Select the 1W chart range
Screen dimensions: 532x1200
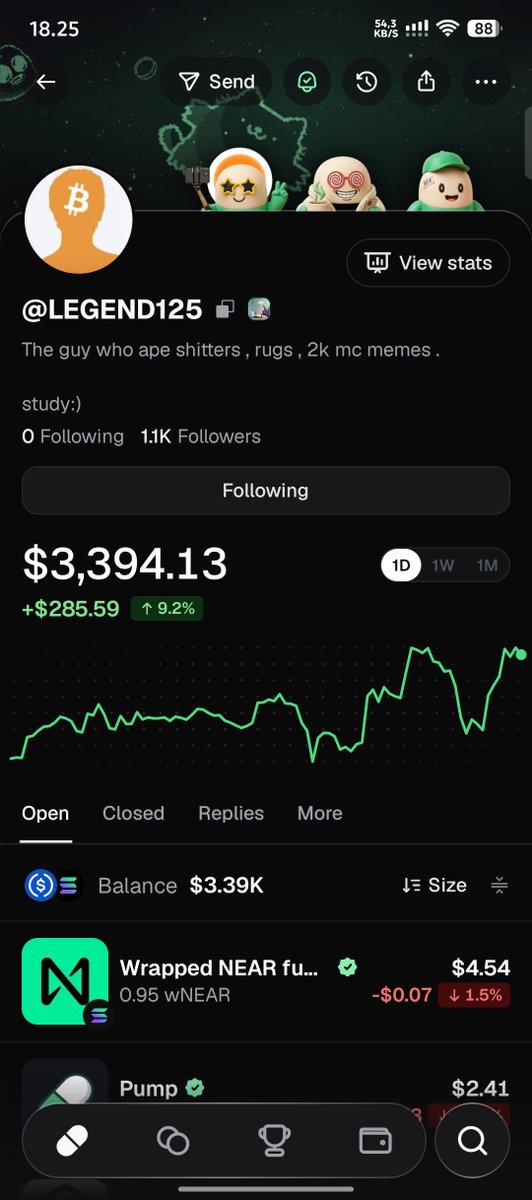[443, 565]
